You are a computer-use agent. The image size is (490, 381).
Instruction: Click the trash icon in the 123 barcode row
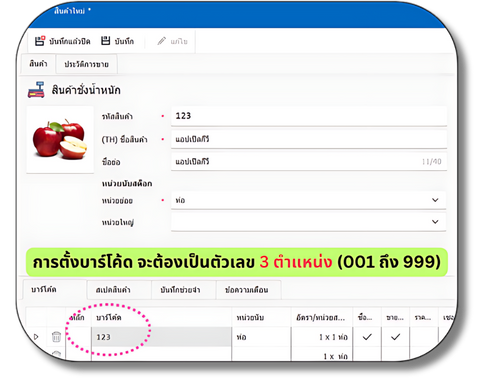pos(56,337)
